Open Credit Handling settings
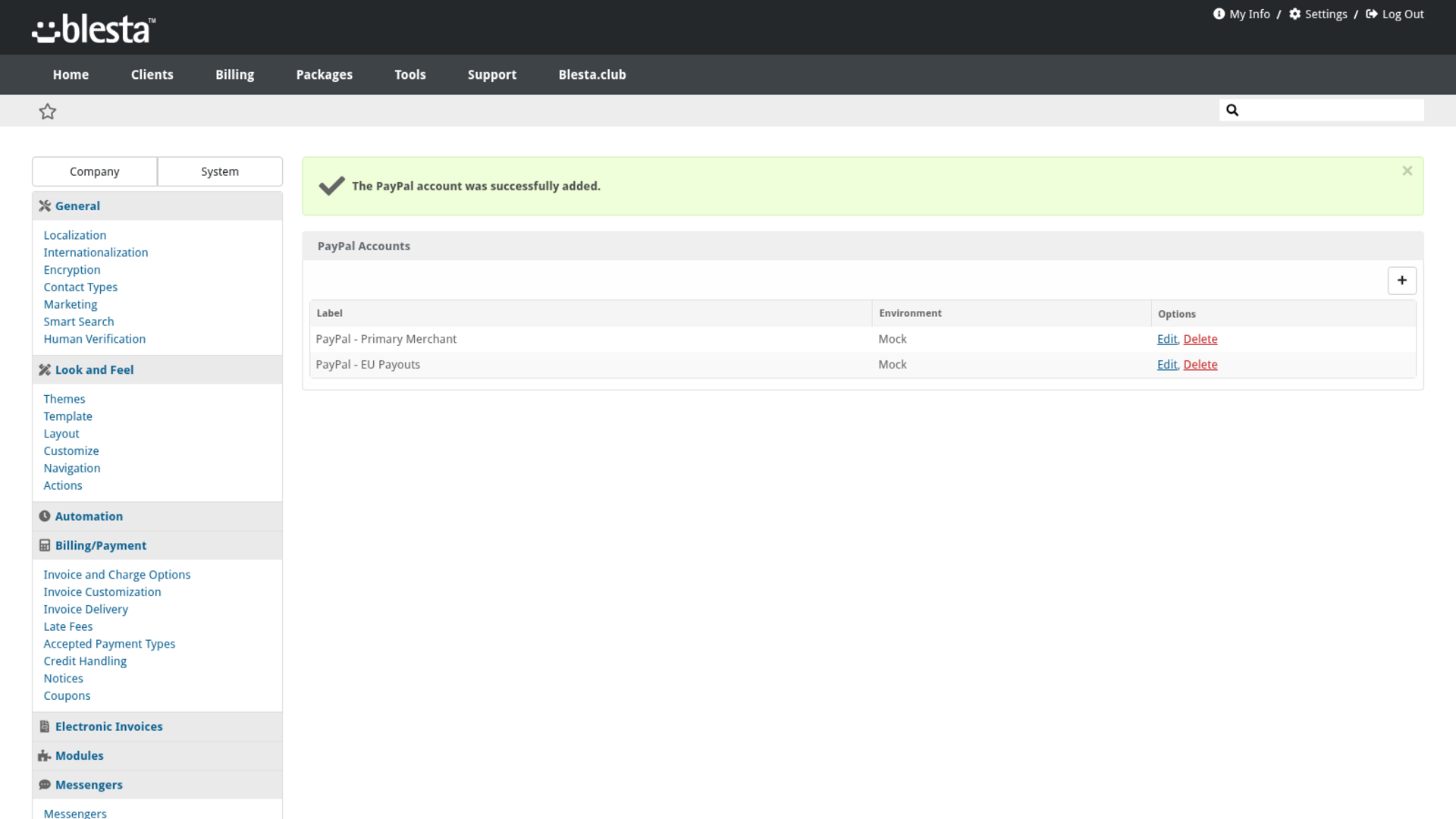Screen dimensions: 1456x819 [85, 661]
